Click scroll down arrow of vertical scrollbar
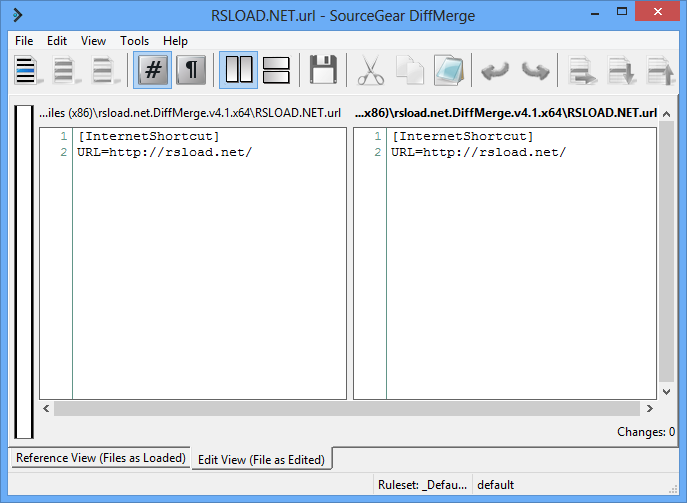687x503 pixels. [666, 392]
